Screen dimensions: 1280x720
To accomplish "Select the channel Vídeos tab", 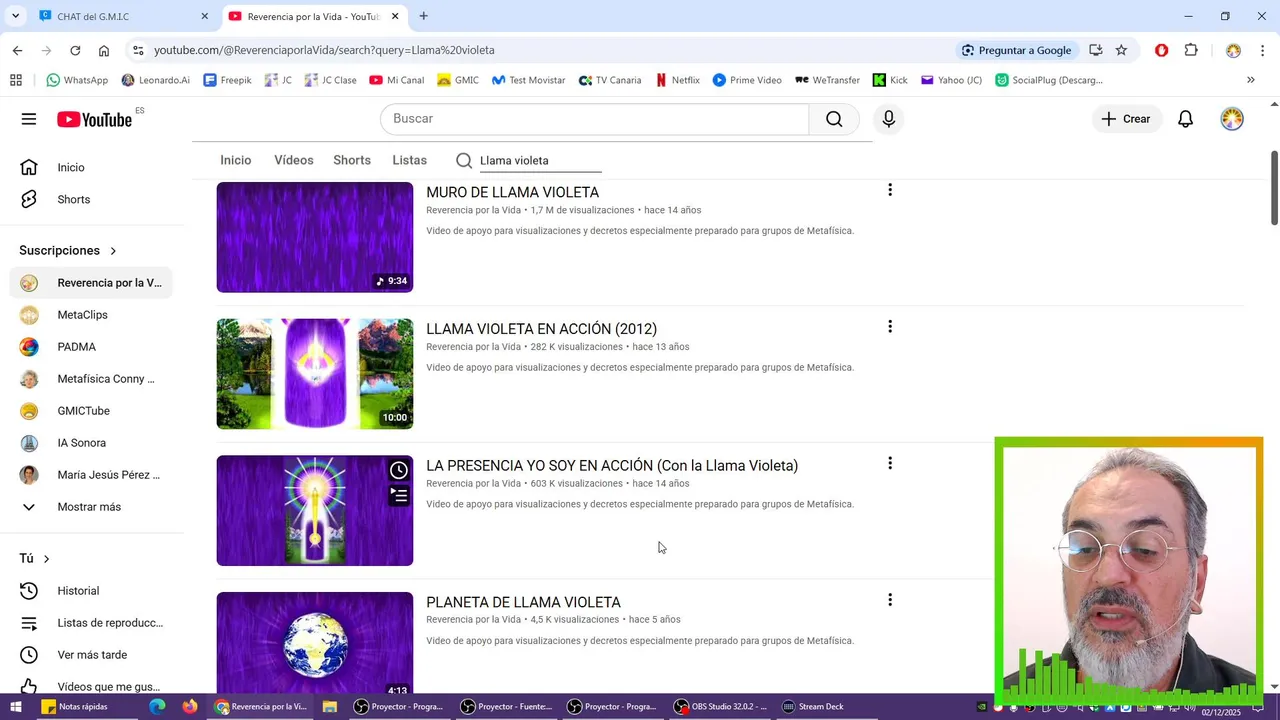I will click(294, 160).
